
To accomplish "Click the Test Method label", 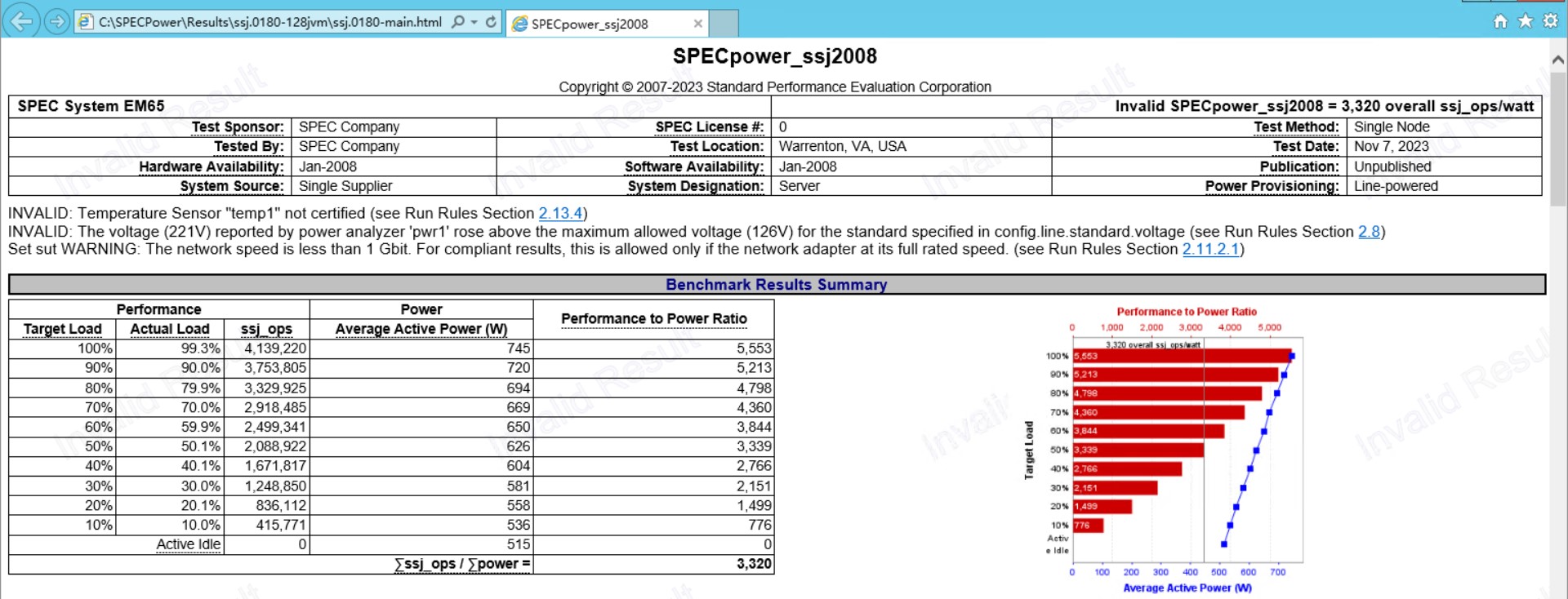I will pos(1297,127).
